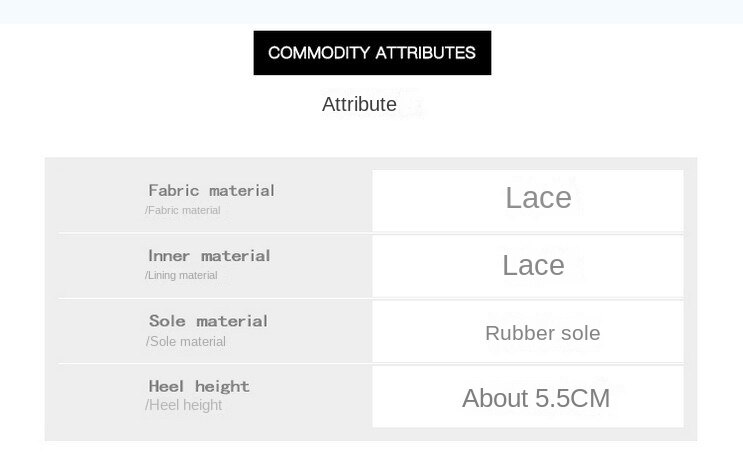Viewport: 743px width, 460px height.
Task: Click the bold Heel height label
Action: [x=199, y=386]
